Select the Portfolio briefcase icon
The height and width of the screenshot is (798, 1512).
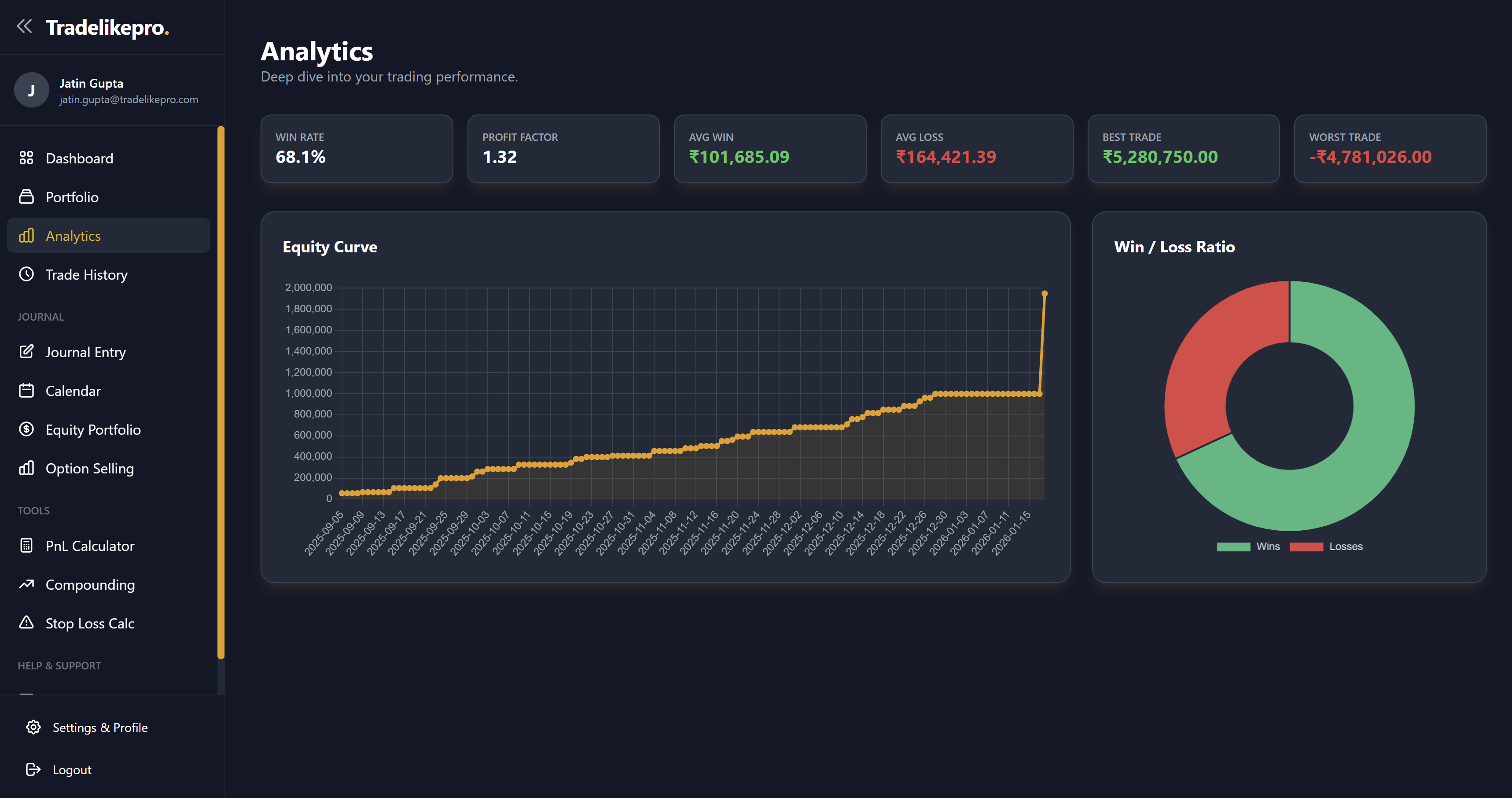pyautogui.click(x=27, y=197)
